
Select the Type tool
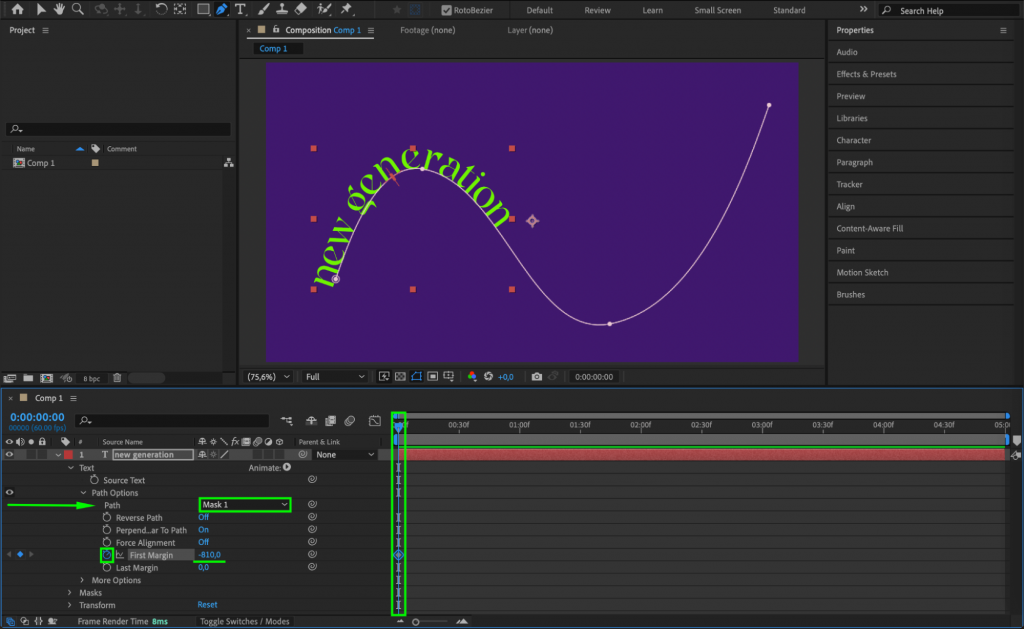point(241,10)
